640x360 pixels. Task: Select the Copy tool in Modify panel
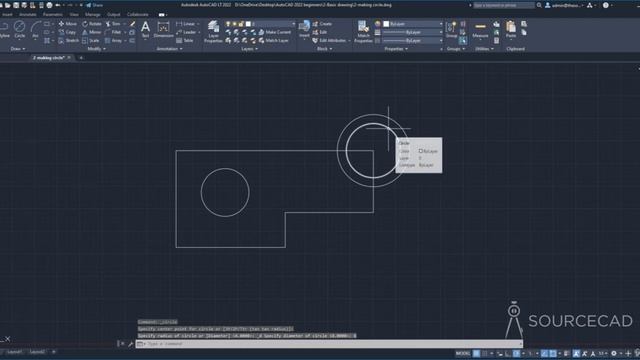67,32
